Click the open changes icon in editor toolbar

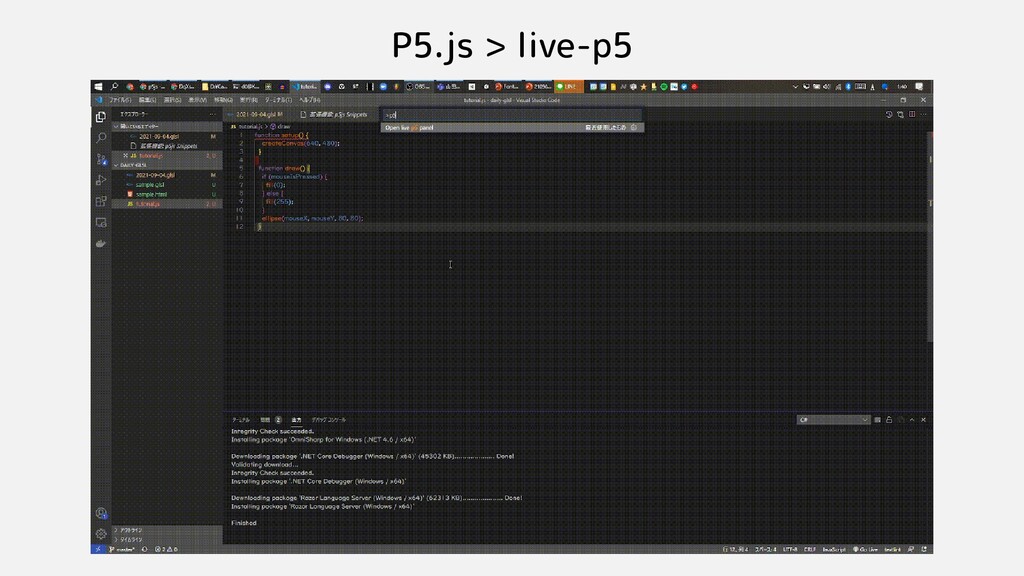[x=901, y=114]
